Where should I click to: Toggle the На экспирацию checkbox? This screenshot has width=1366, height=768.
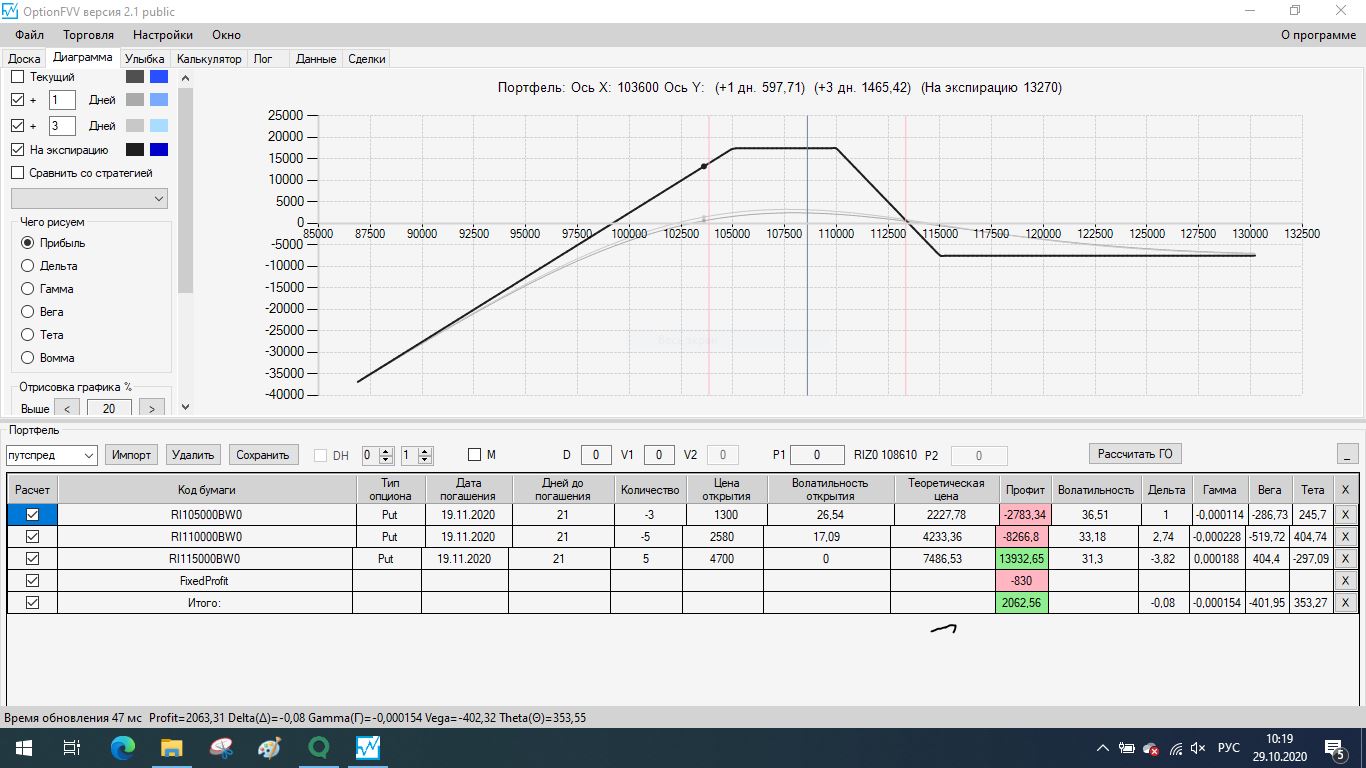pyautogui.click(x=17, y=150)
